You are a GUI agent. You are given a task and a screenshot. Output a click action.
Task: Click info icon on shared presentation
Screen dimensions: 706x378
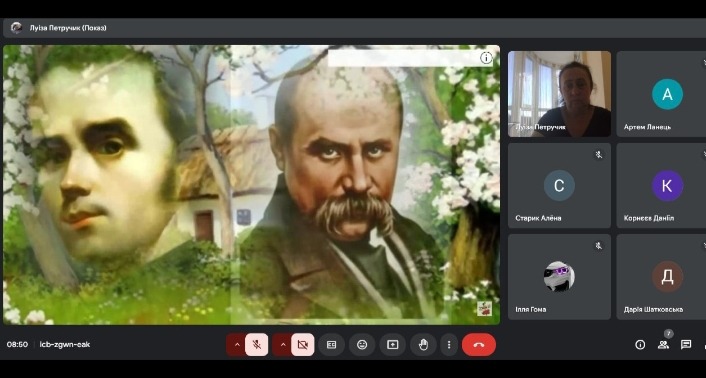point(486,58)
